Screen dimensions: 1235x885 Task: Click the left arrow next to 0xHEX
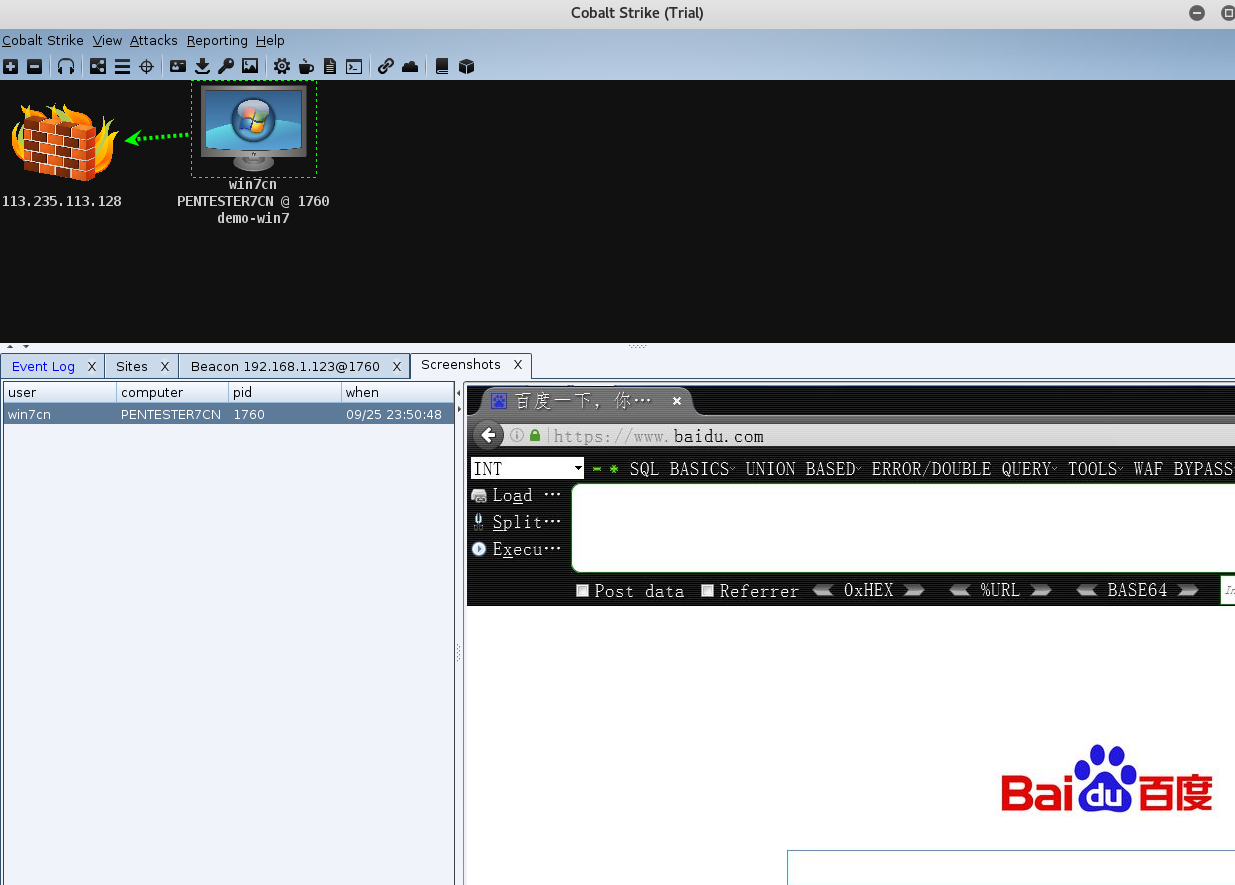point(823,590)
